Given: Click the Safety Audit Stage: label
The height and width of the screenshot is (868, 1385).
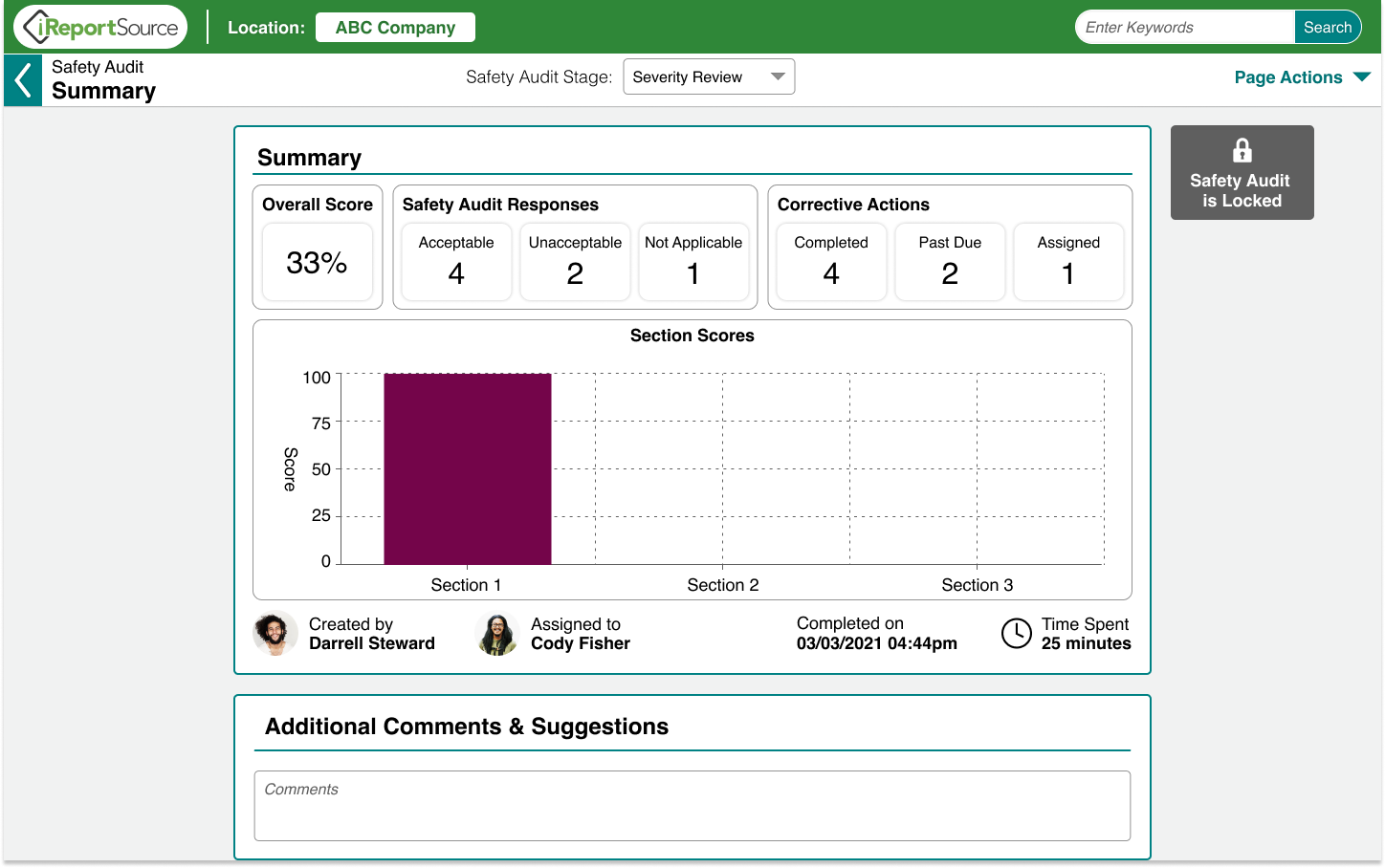Looking at the screenshot, I should click(x=539, y=77).
